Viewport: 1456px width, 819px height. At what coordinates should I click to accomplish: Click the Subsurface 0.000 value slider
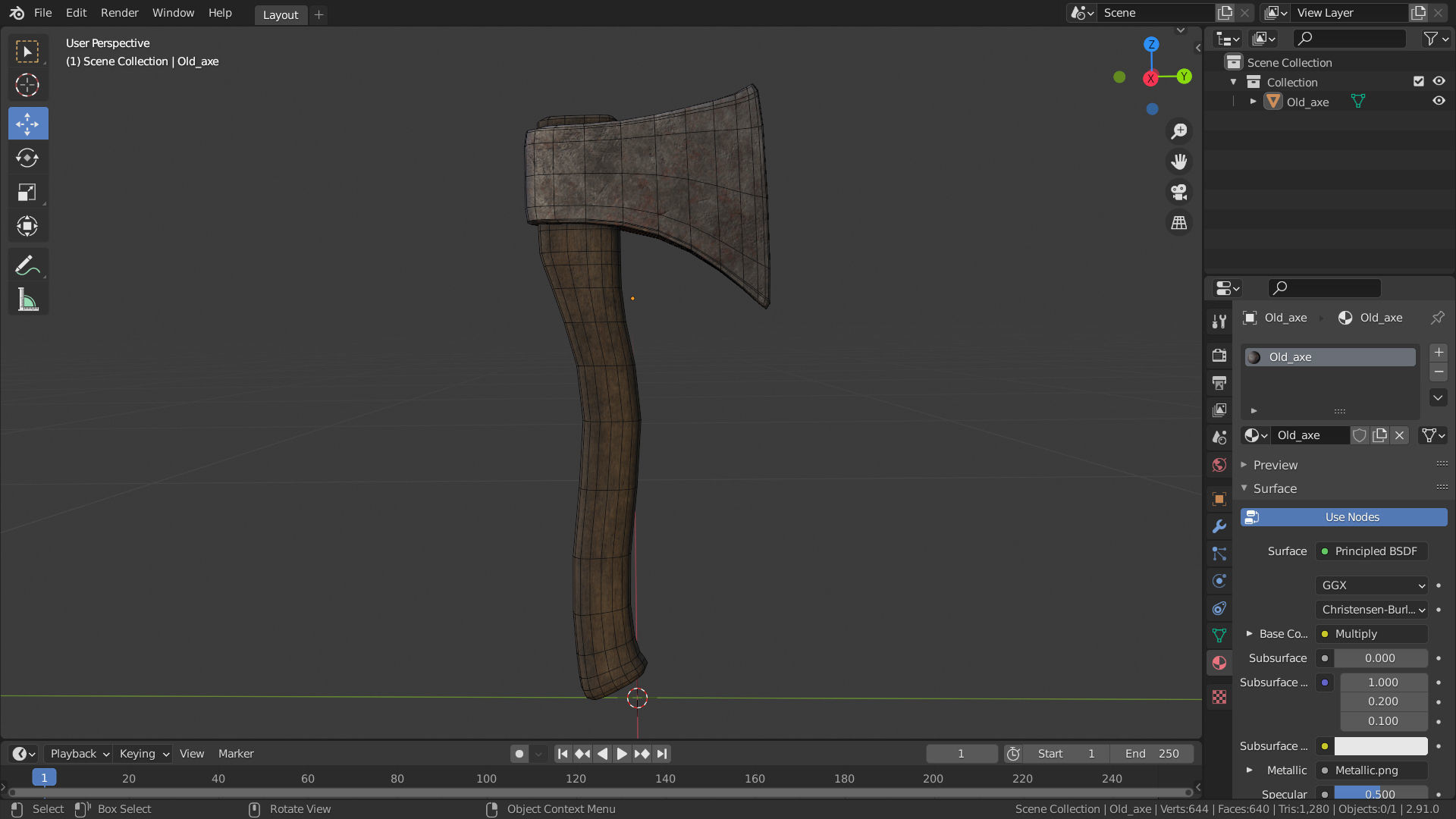click(1381, 658)
